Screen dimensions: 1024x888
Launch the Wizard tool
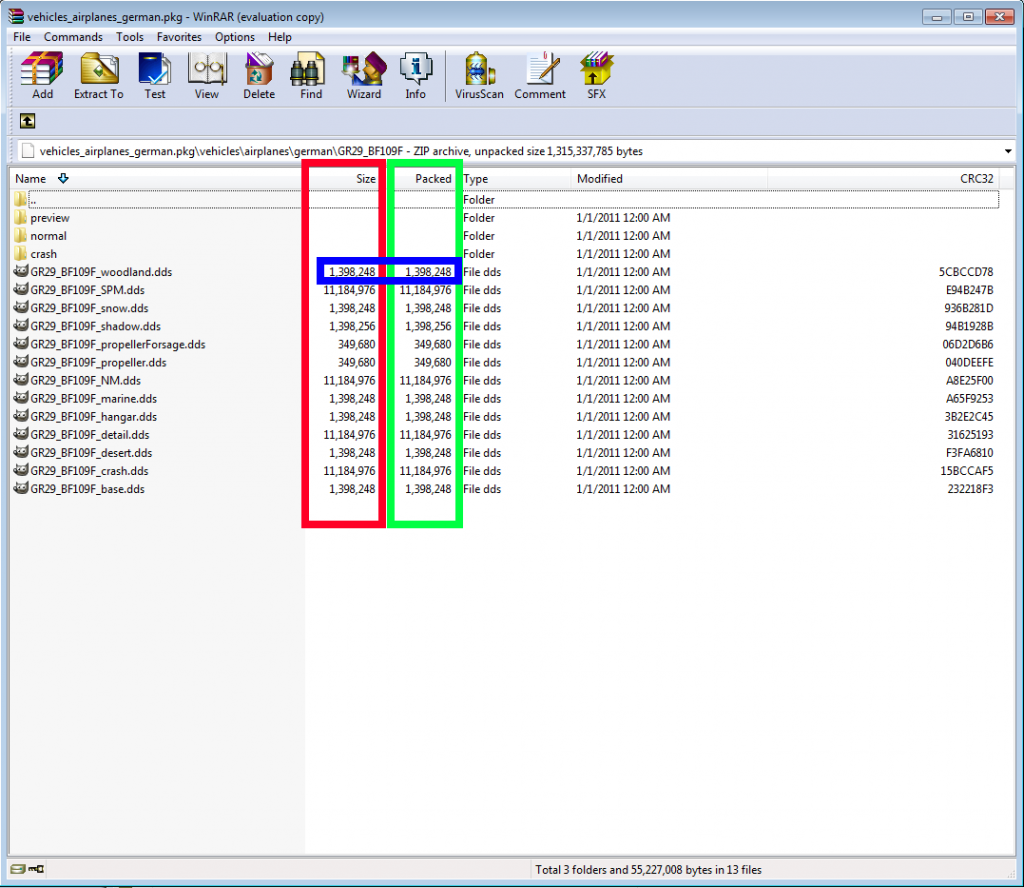point(364,75)
